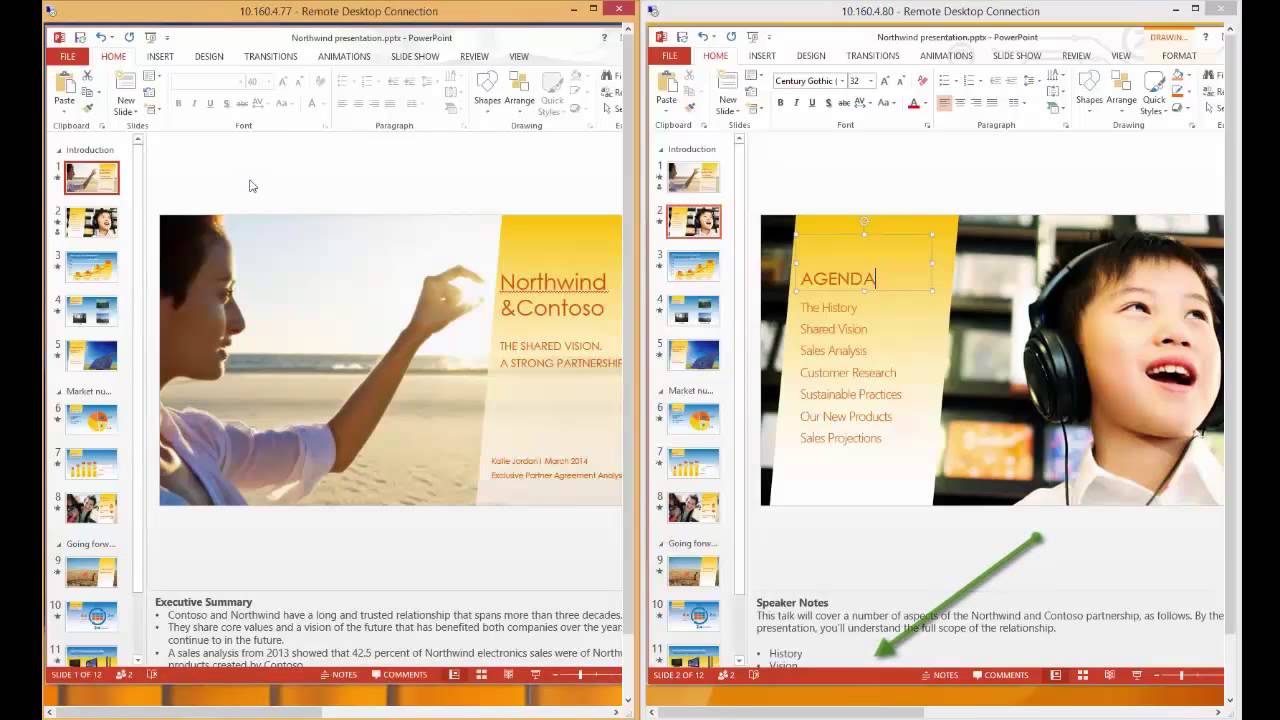Open FILE tab in right window
The width and height of the screenshot is (1280, 720).
point(669,56)
